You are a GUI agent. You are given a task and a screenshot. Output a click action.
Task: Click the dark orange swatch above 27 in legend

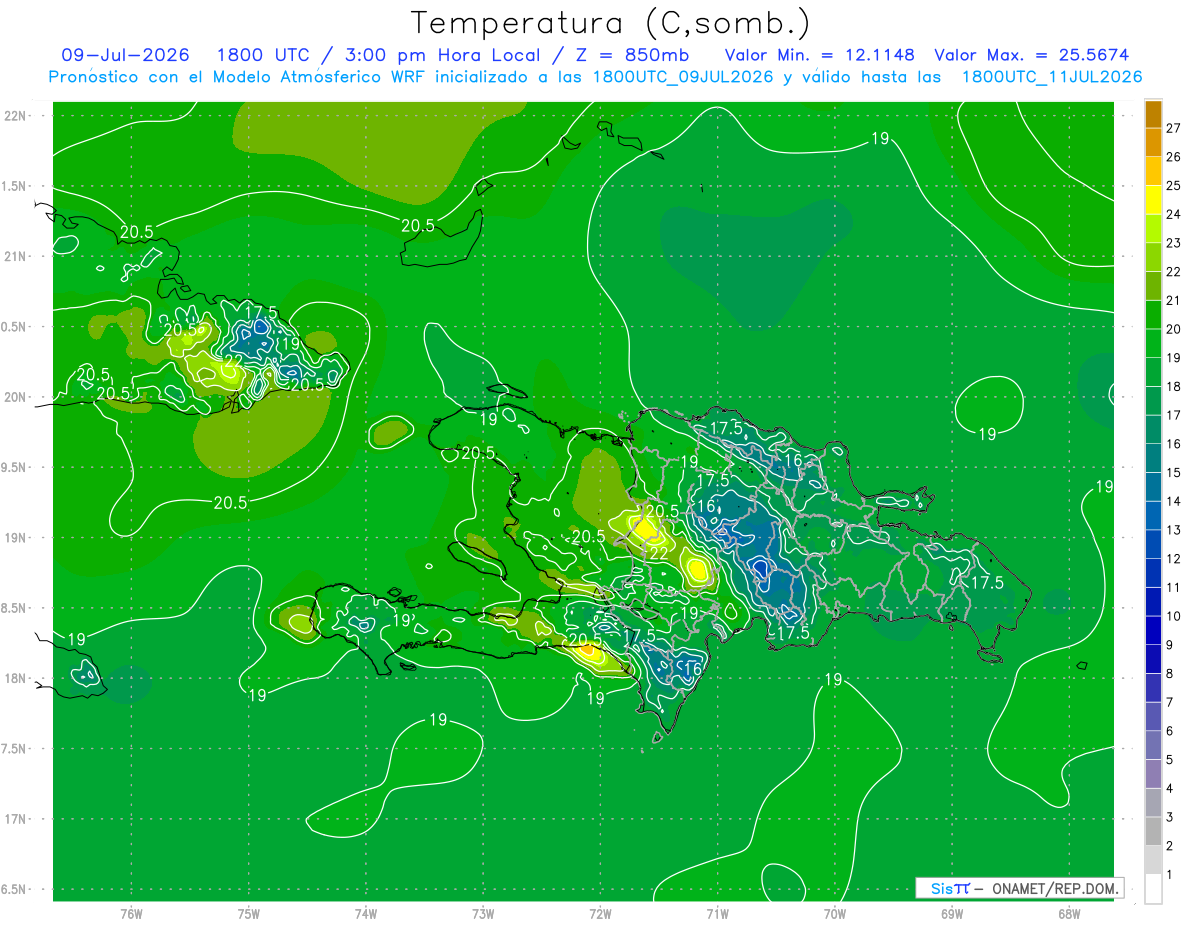[1153, 114]
